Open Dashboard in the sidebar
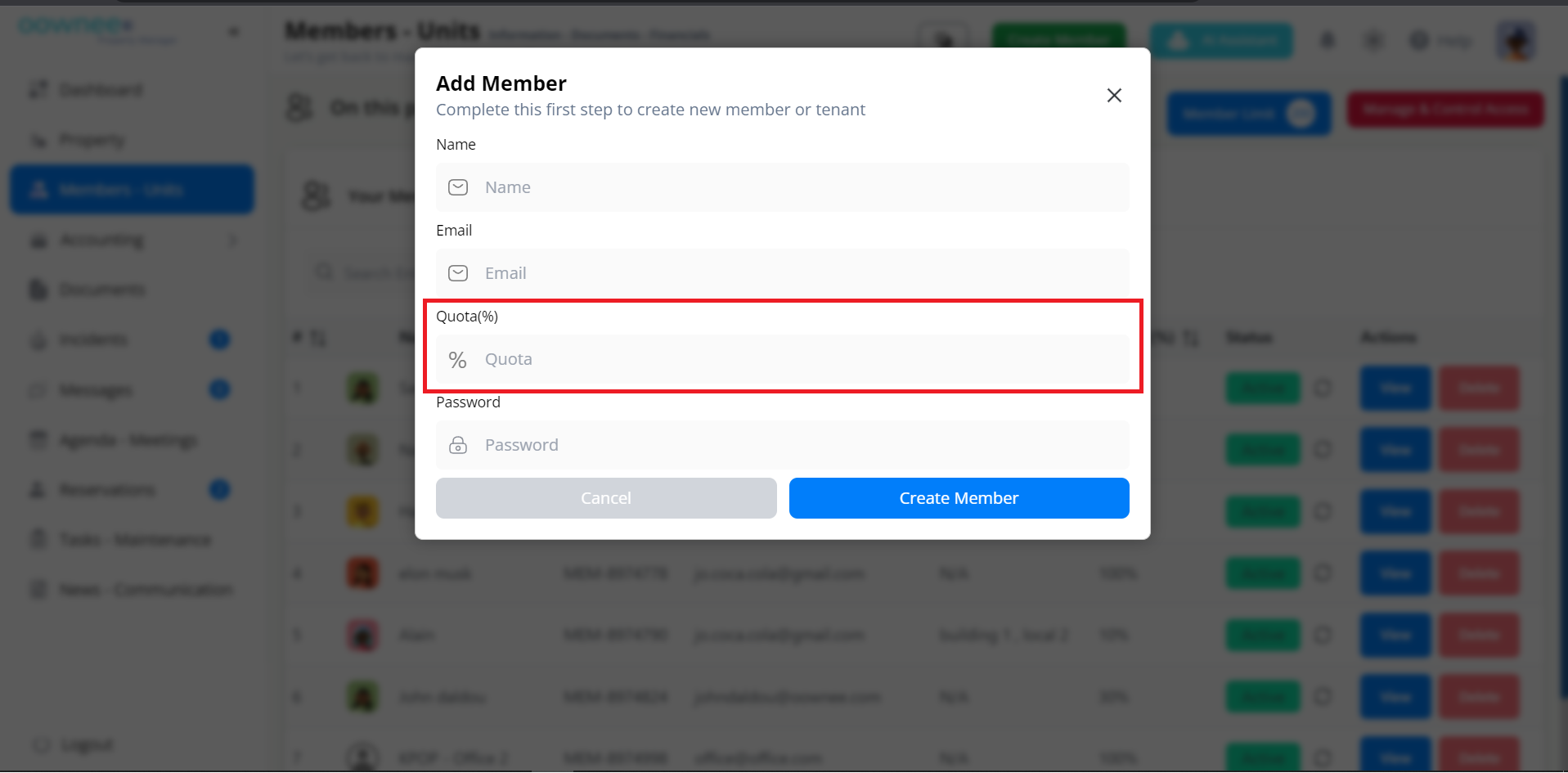Viewport: 1568px width, 773px height. [x=100, y=90]
